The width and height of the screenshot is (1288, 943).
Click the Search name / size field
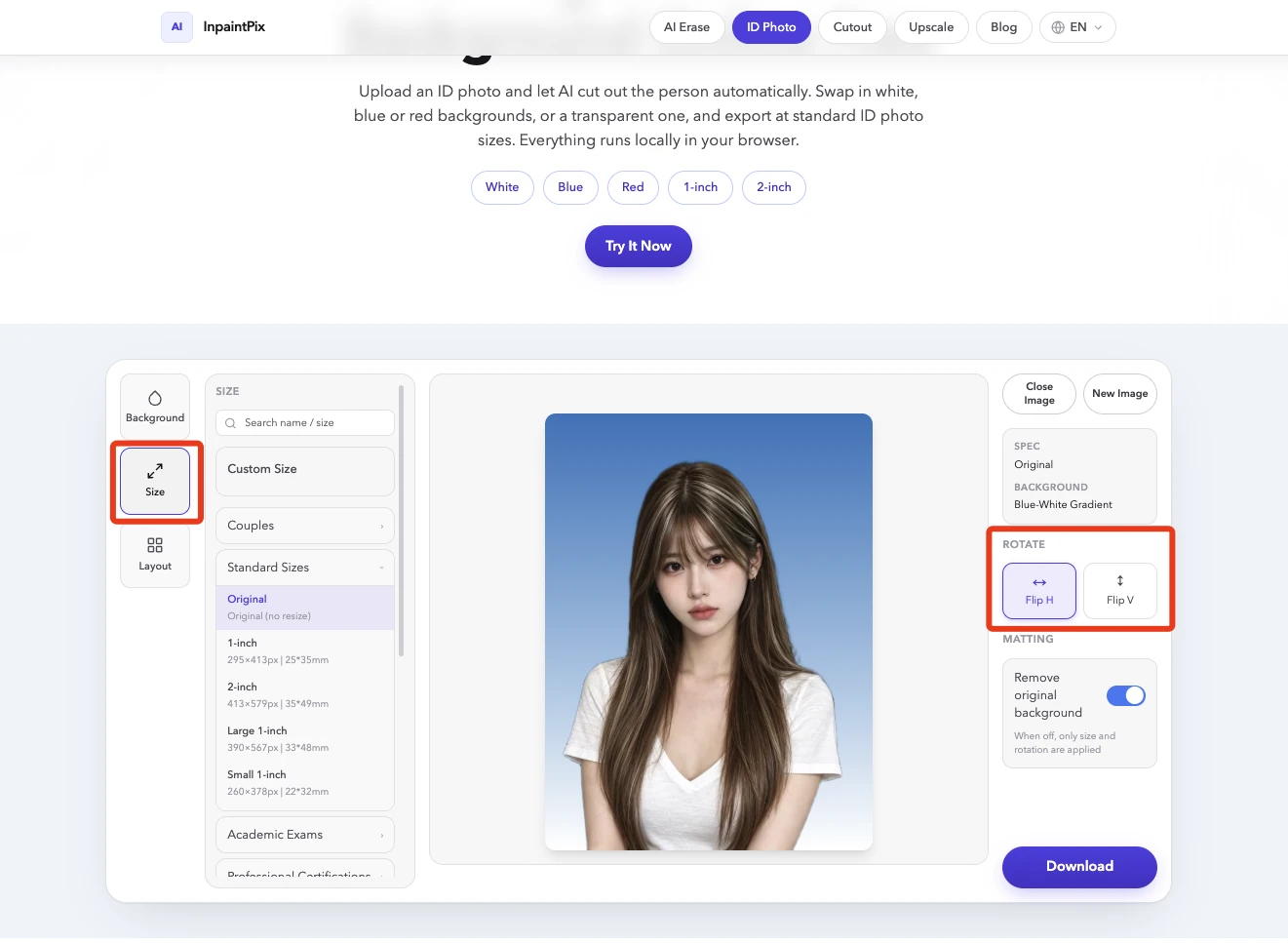tap(305, 423)
